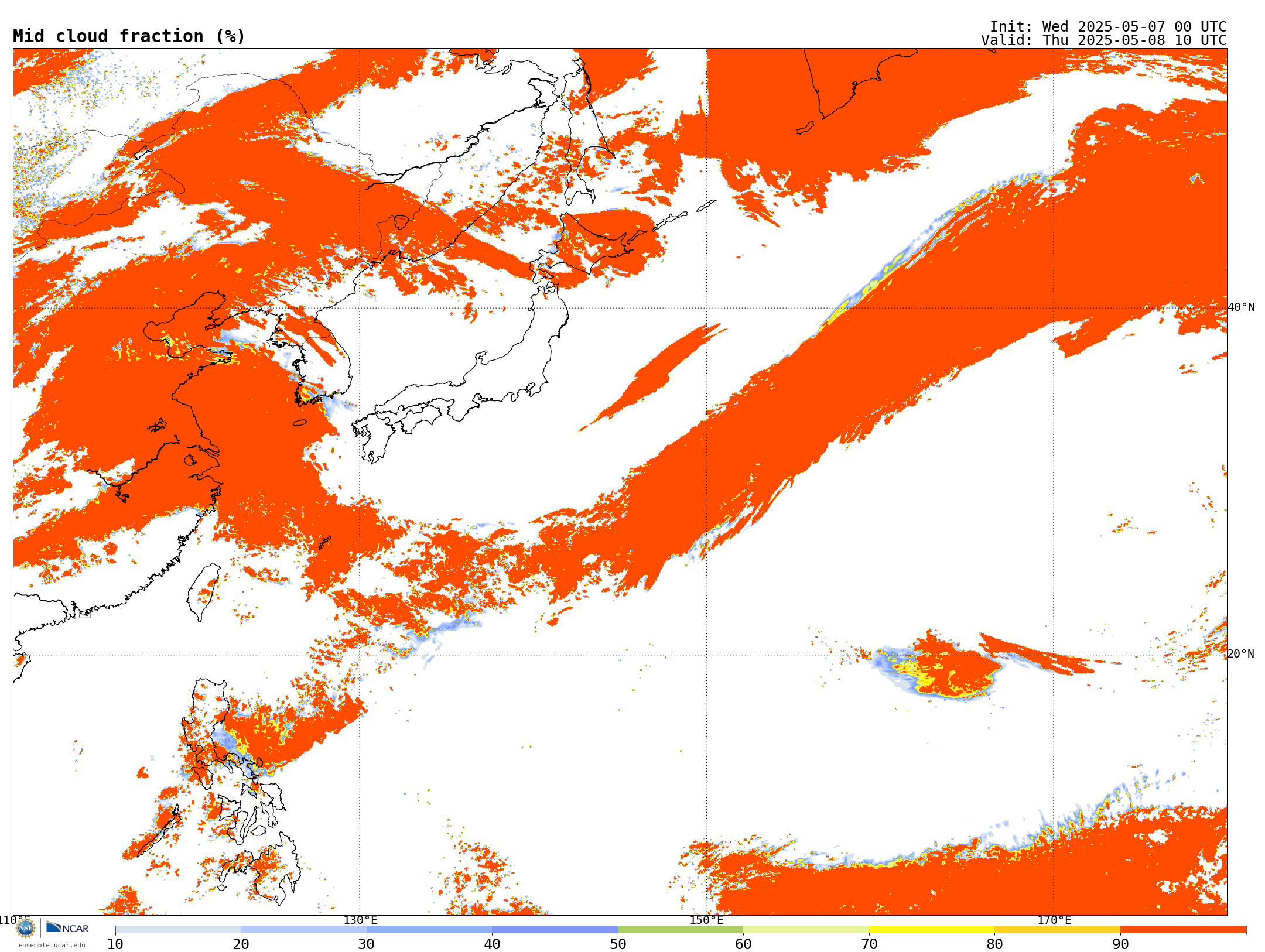Click the colorbar tick label 60
Image resolution: width=1265 pixels, height=952 pixels.
(743, 944)
